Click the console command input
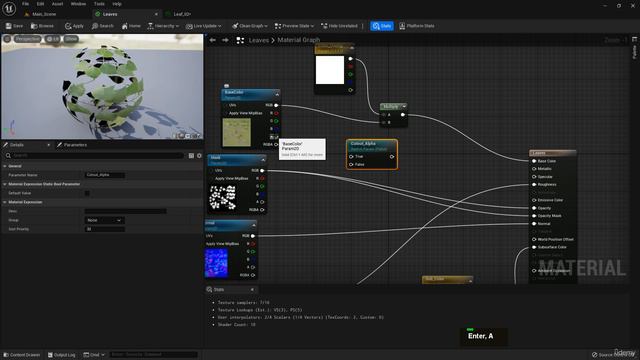Viewport: 640px width, 360px height. click(154, 355)
